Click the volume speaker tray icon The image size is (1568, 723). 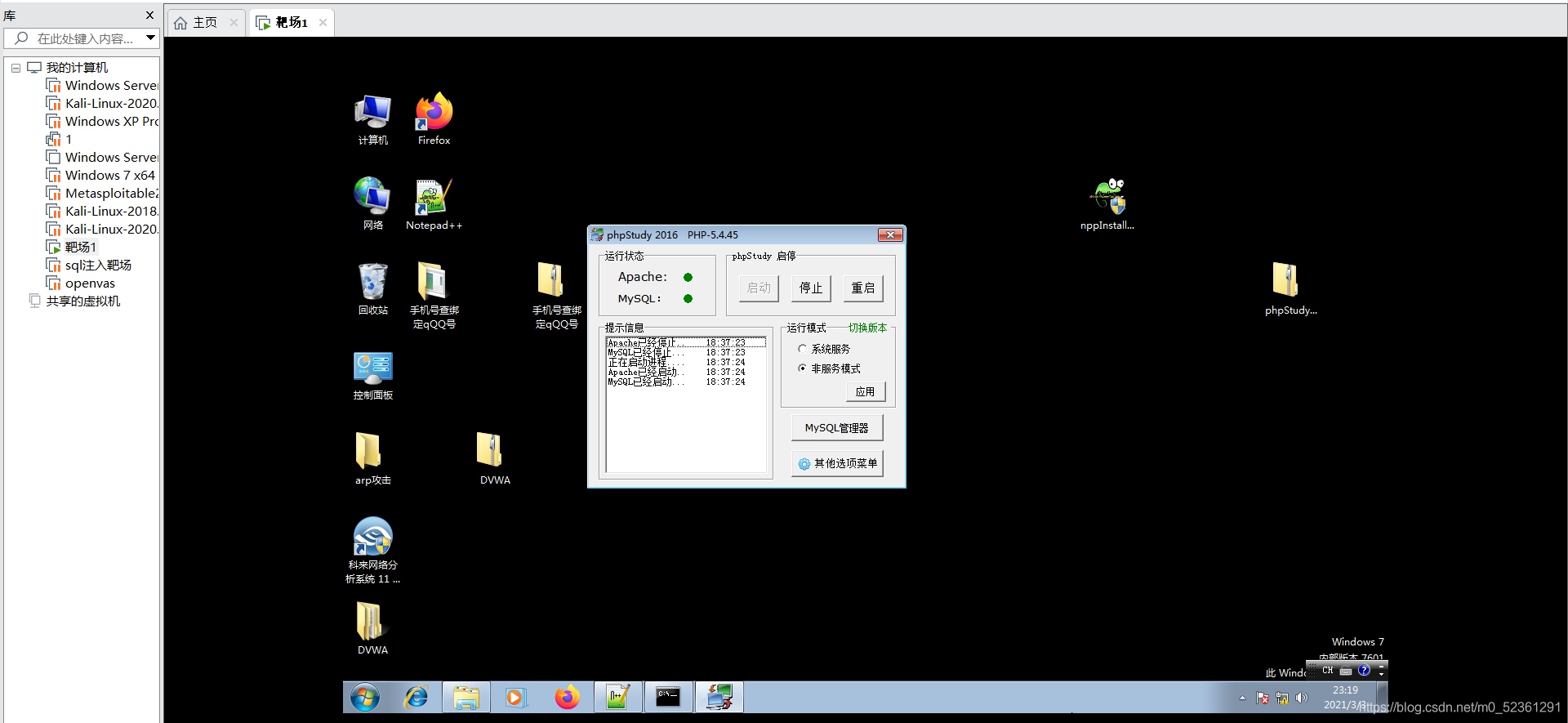click(1302, 698)
